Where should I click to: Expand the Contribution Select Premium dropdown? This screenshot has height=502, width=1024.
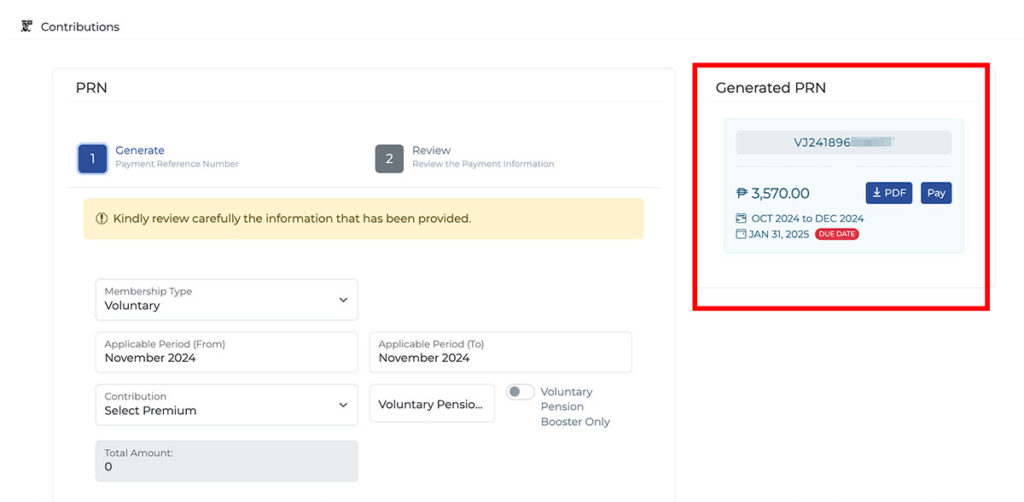226,404
